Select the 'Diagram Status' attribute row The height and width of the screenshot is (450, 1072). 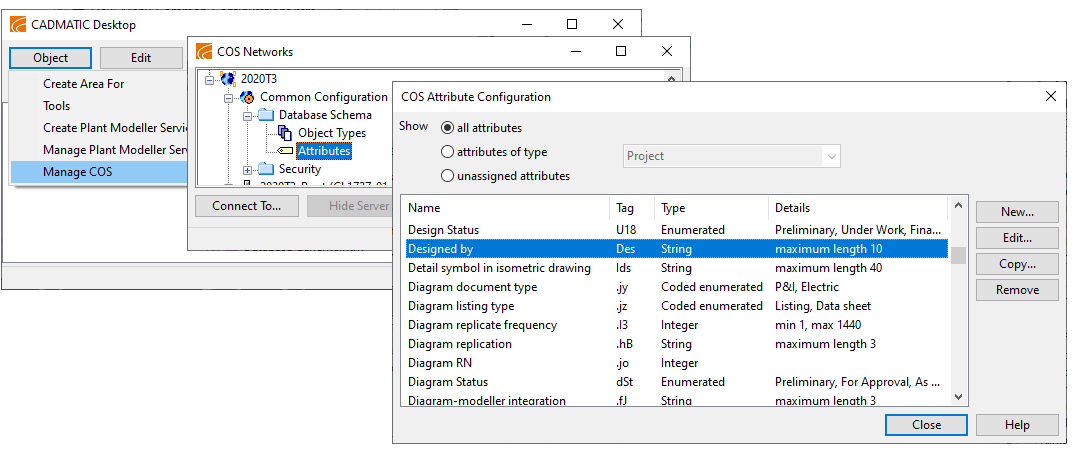tap(448, 382)
